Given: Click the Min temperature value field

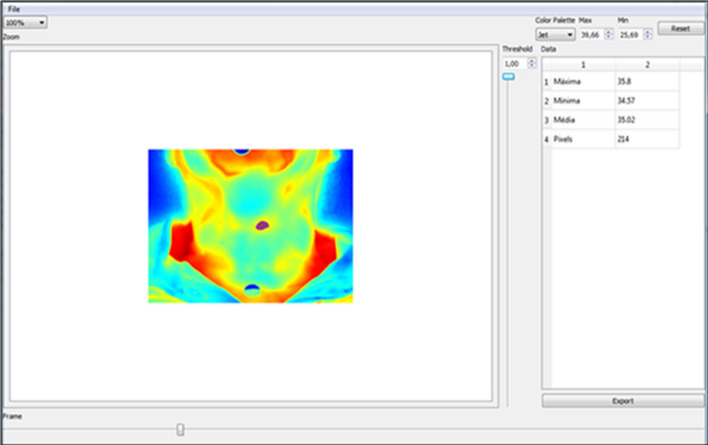Looking at the screenshot, I should point(626,34).
